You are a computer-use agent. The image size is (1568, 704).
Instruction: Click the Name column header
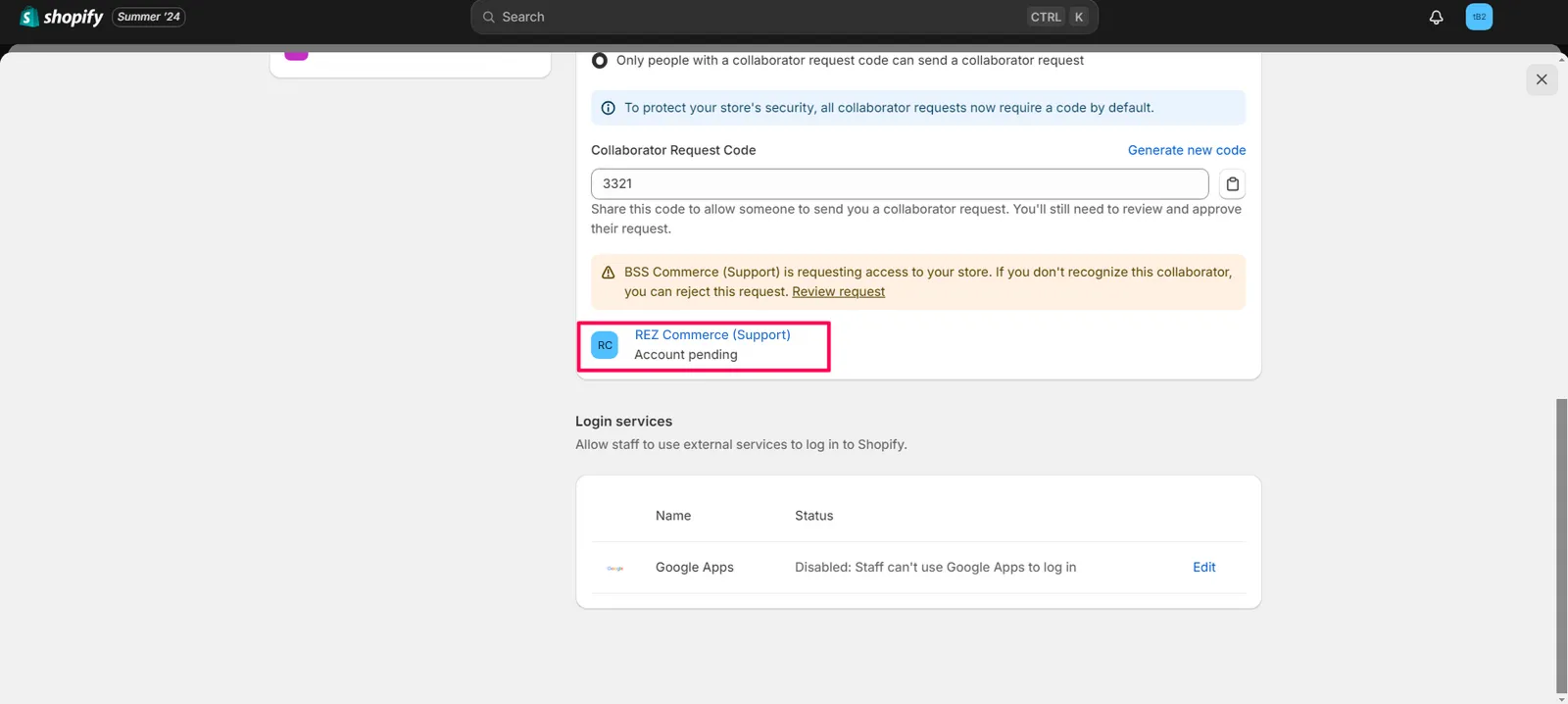673,516
